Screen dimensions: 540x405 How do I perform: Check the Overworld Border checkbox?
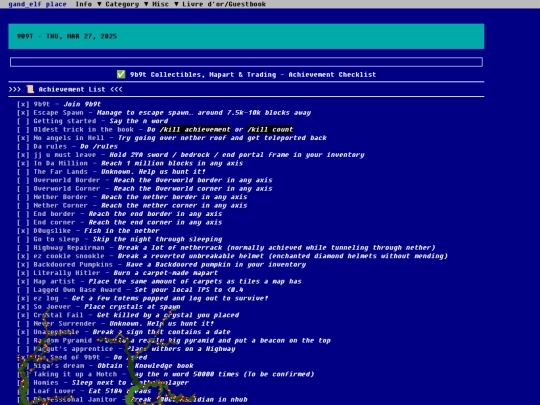pyautogui.click(x=23, y=180)
